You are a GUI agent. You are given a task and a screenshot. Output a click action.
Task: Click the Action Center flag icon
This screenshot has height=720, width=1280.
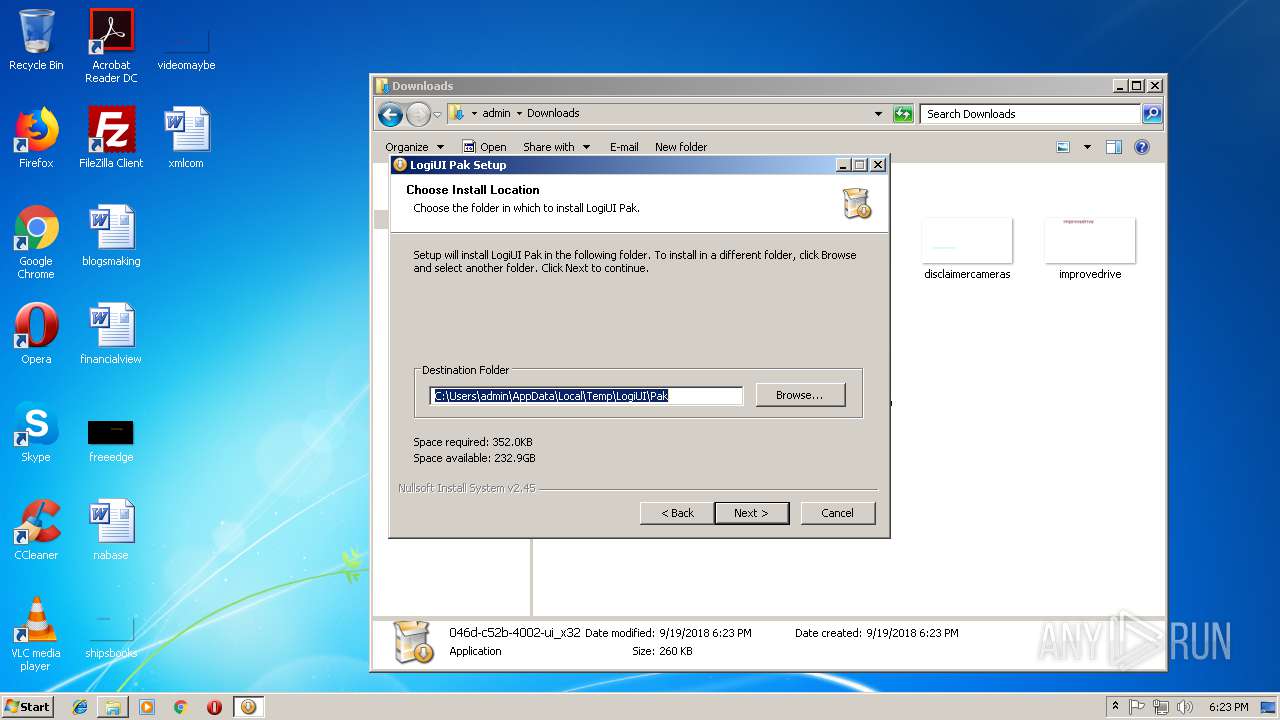point(1137,707)
